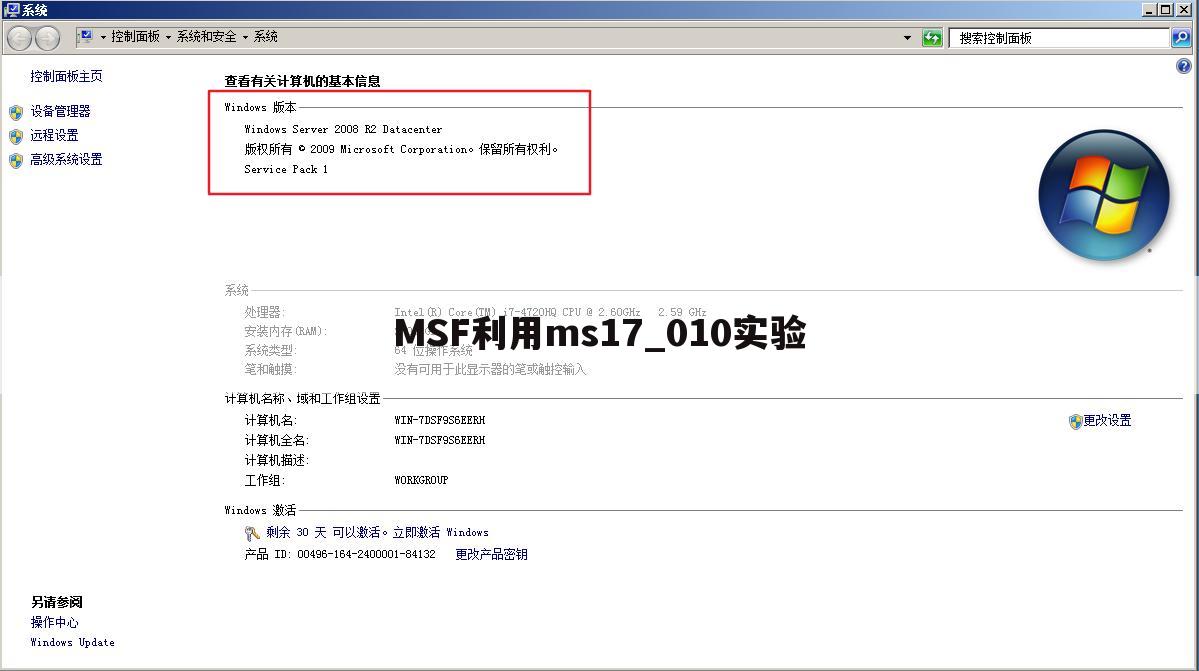The image size is (1199, 671).
Task: Minimize the 系统 window
Action: click(x=1149, y=10)
